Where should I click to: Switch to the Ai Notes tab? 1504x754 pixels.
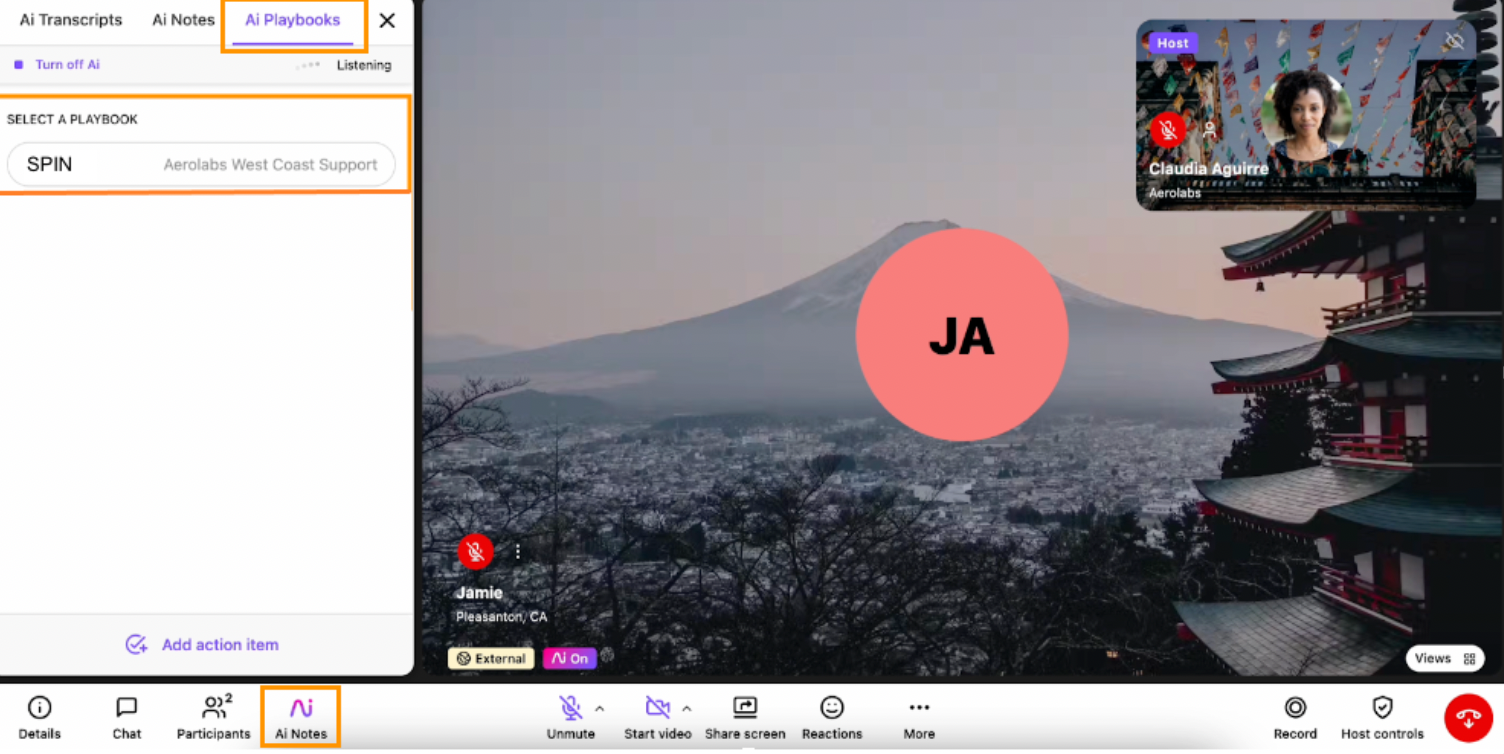tap(183, 20)
